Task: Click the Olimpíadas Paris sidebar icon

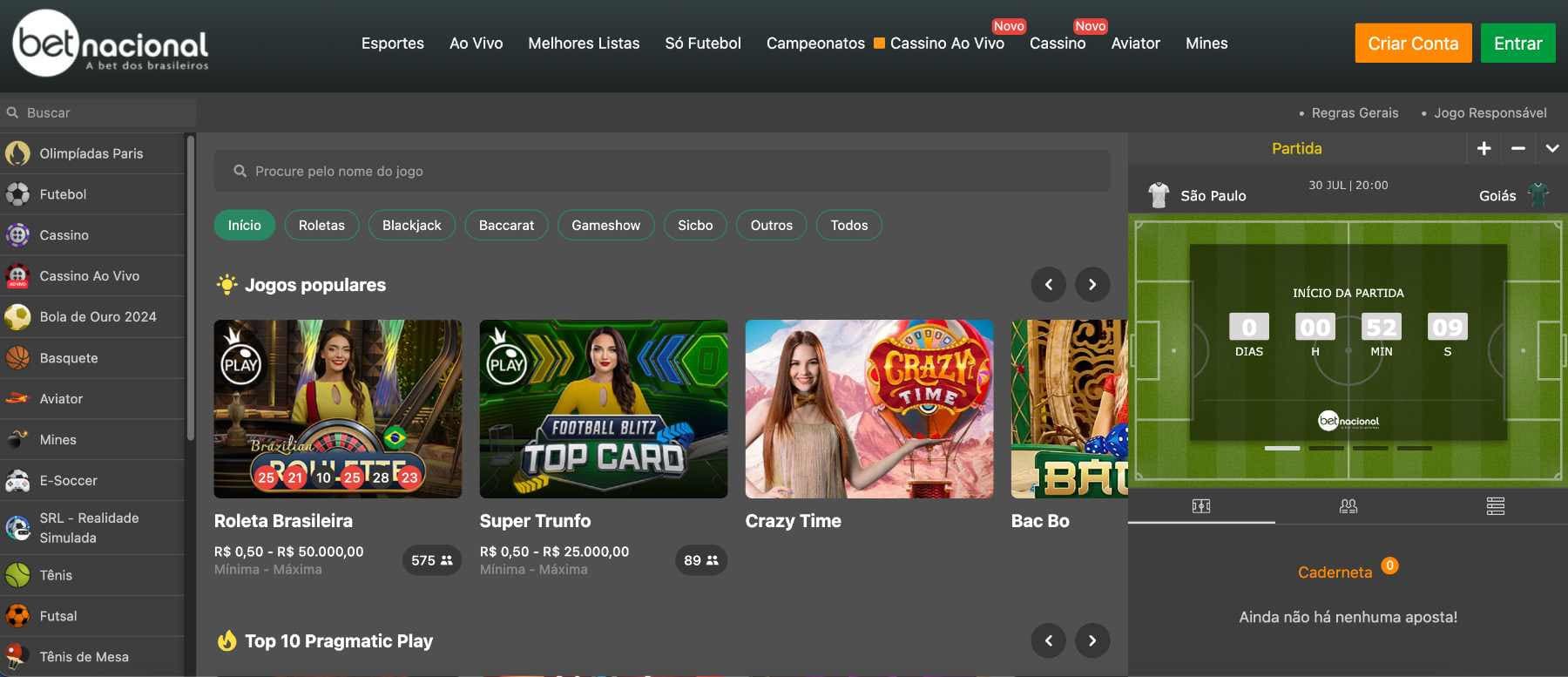Action: tap(17, 153)
